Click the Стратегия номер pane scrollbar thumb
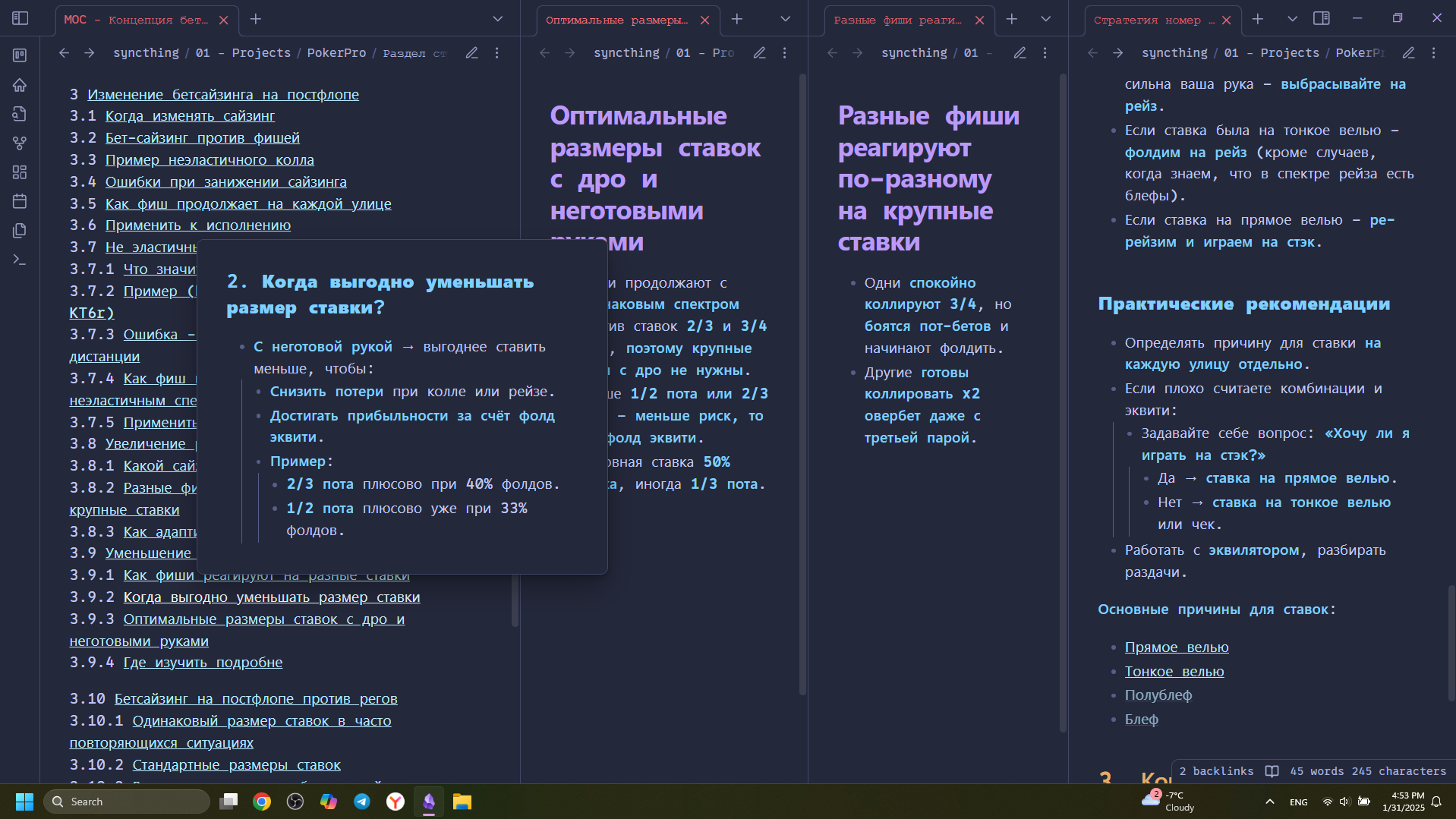This screenshot has height=819, width=1456. click(1451, 644)
